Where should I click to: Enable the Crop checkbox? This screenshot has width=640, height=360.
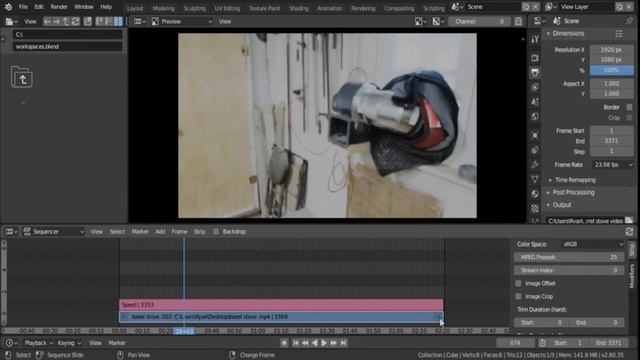click(629, 118)
